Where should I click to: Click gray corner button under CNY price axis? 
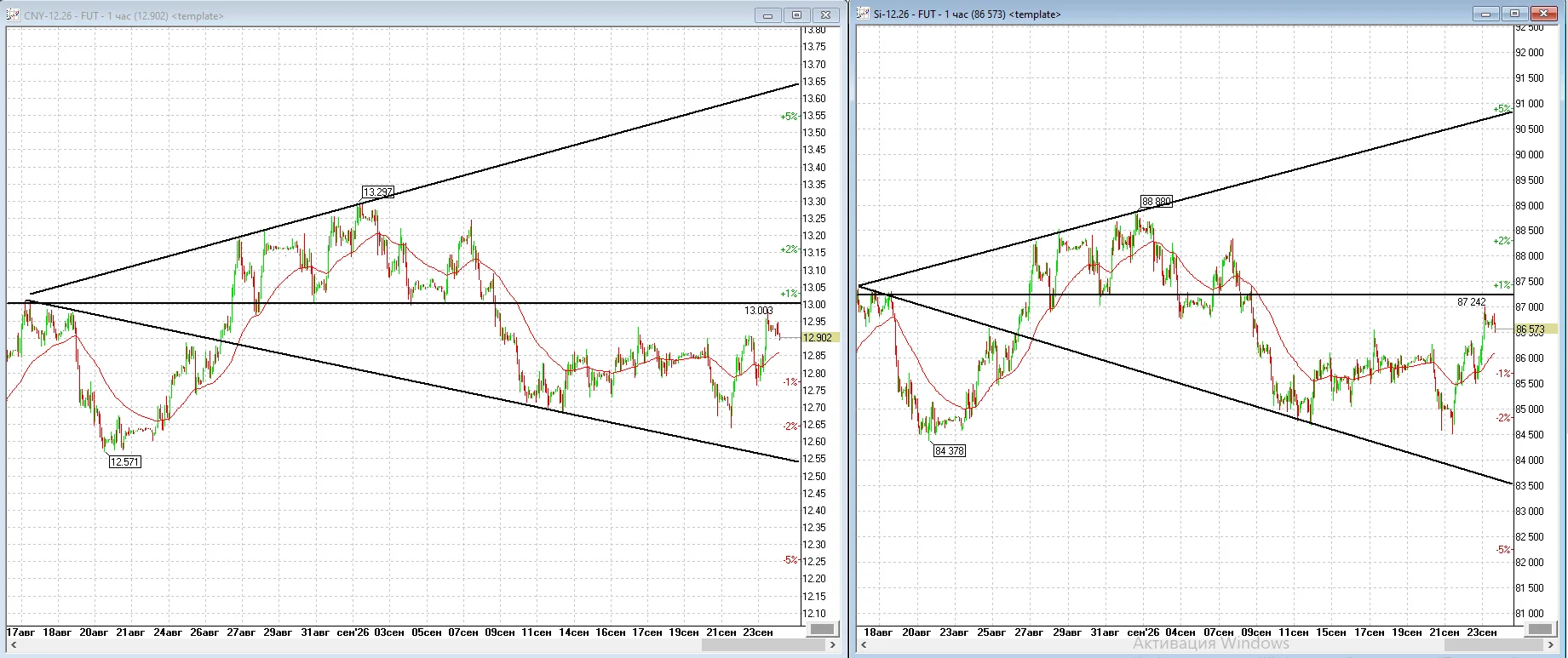pyautogui.click(x=822, y=629)
